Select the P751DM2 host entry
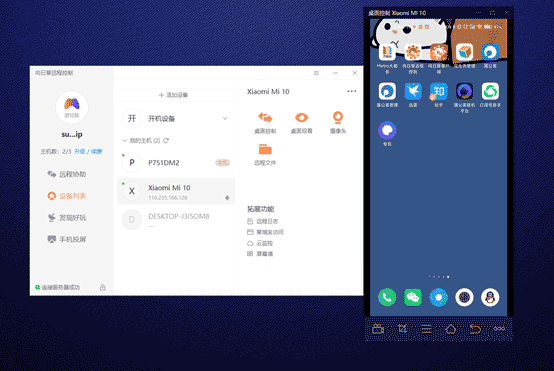 [x=176, y=163]
